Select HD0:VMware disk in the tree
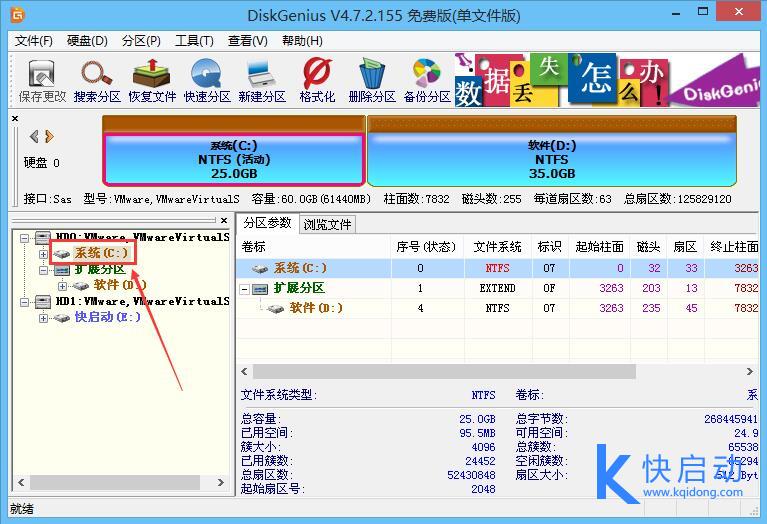 click(142, 237)
